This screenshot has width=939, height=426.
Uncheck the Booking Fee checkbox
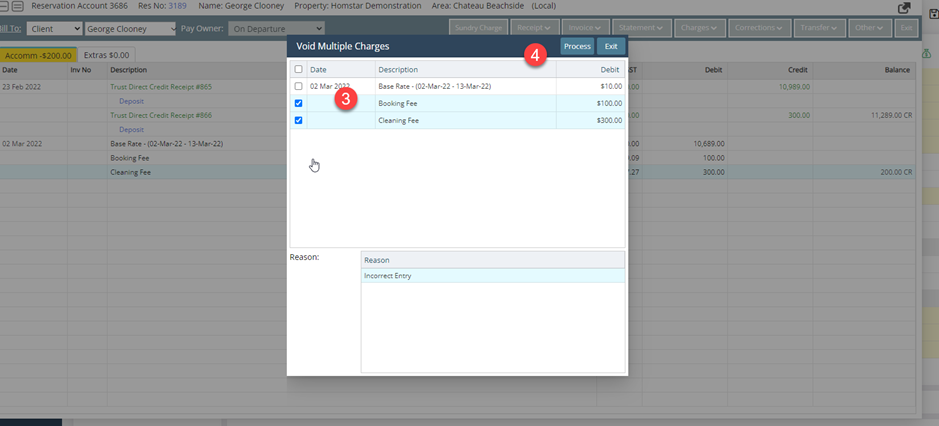[x=298, y=103]
